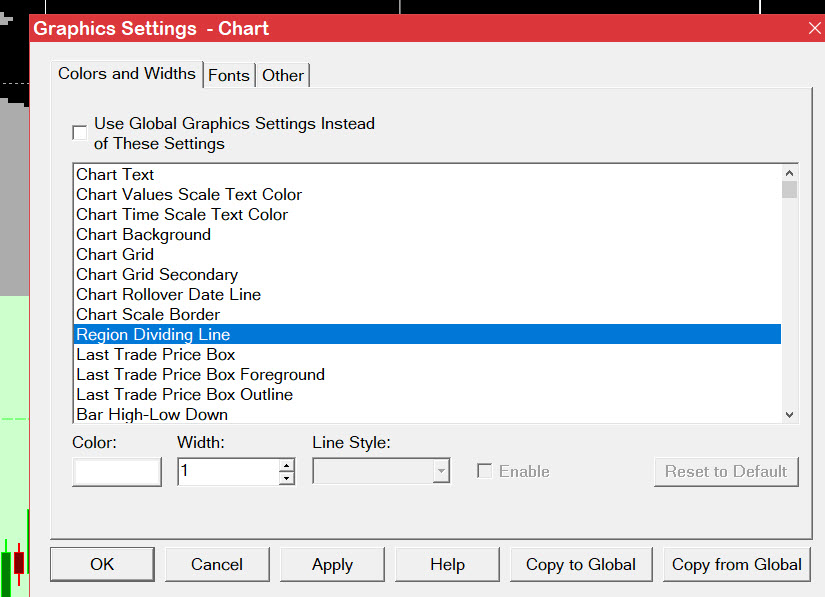Switch to the Fonts tab
This screenshot has height=597, width=825.
[229, 75]
